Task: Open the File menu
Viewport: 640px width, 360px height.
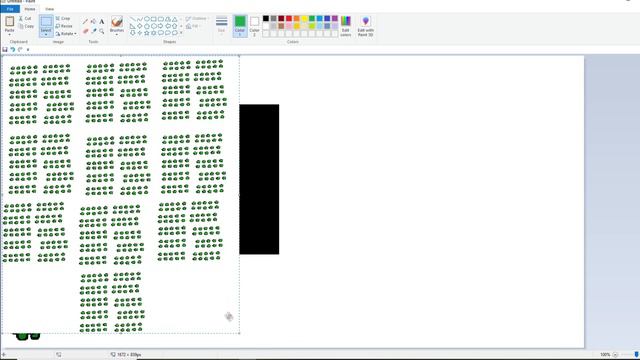Action: pyautogui.click(x=10, y=9)
